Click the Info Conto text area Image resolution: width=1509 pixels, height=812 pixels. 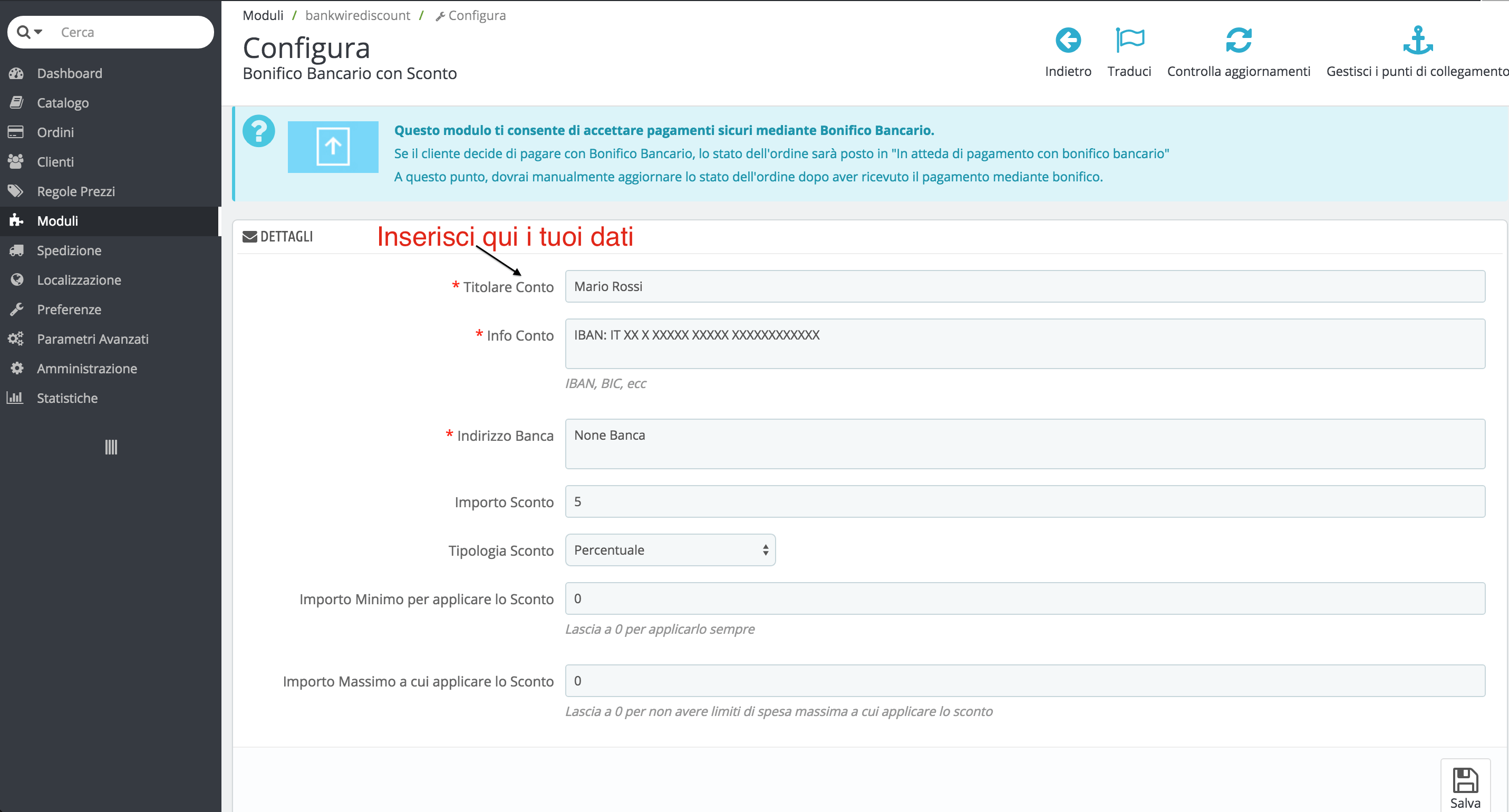coord(1024,343)
